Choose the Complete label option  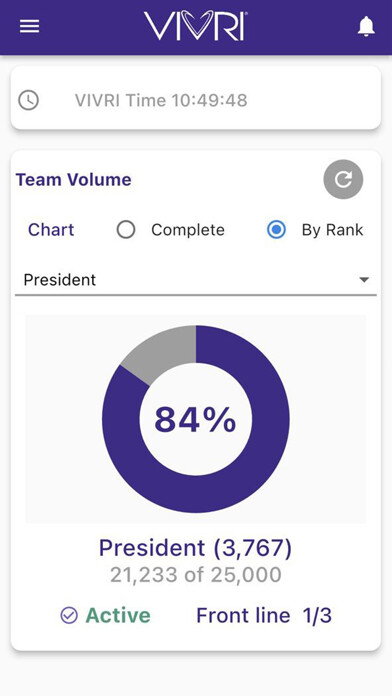click(x=188, y=230)
